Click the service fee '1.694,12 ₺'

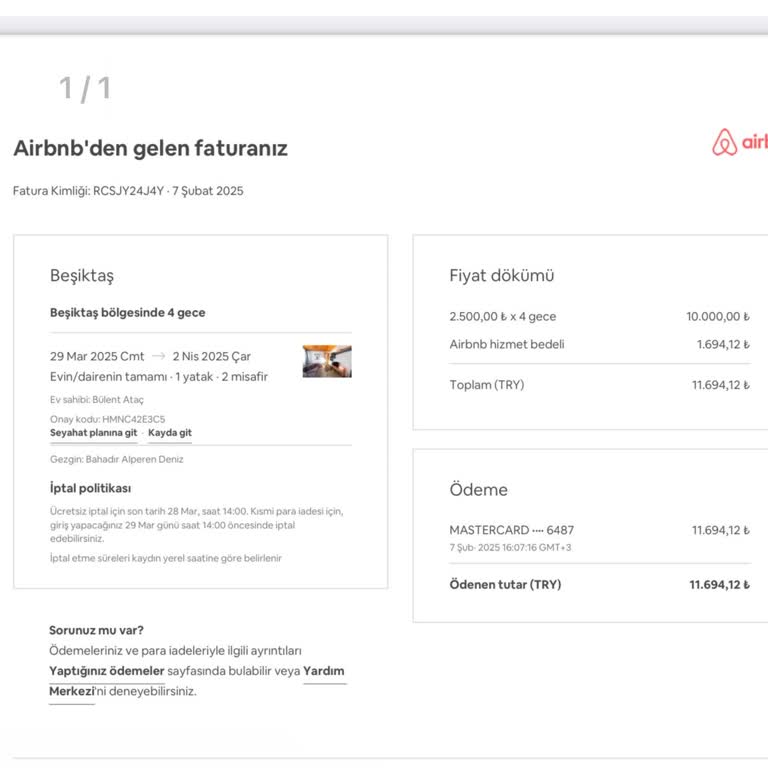click(723, 344)
